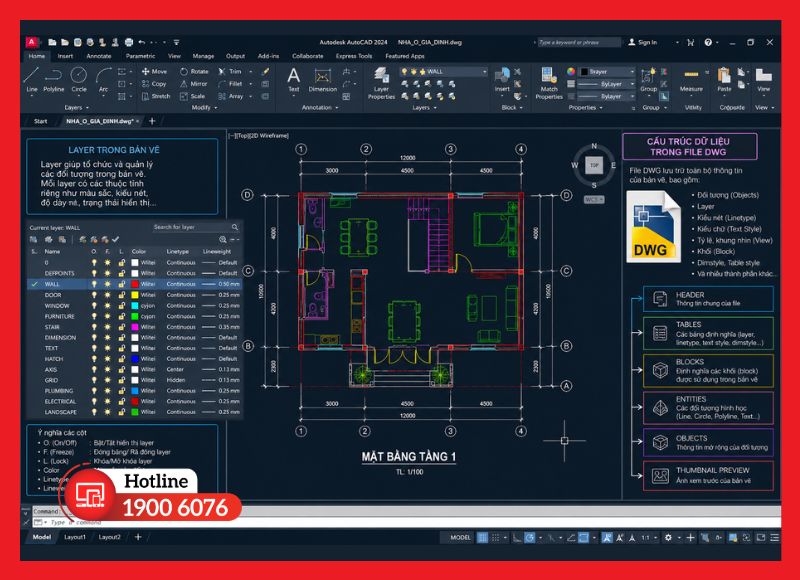Viewport: 800px width, 580px height.
Task: Click the Undo arrow in quick access toolbar
Action: (x=142, y=42)
